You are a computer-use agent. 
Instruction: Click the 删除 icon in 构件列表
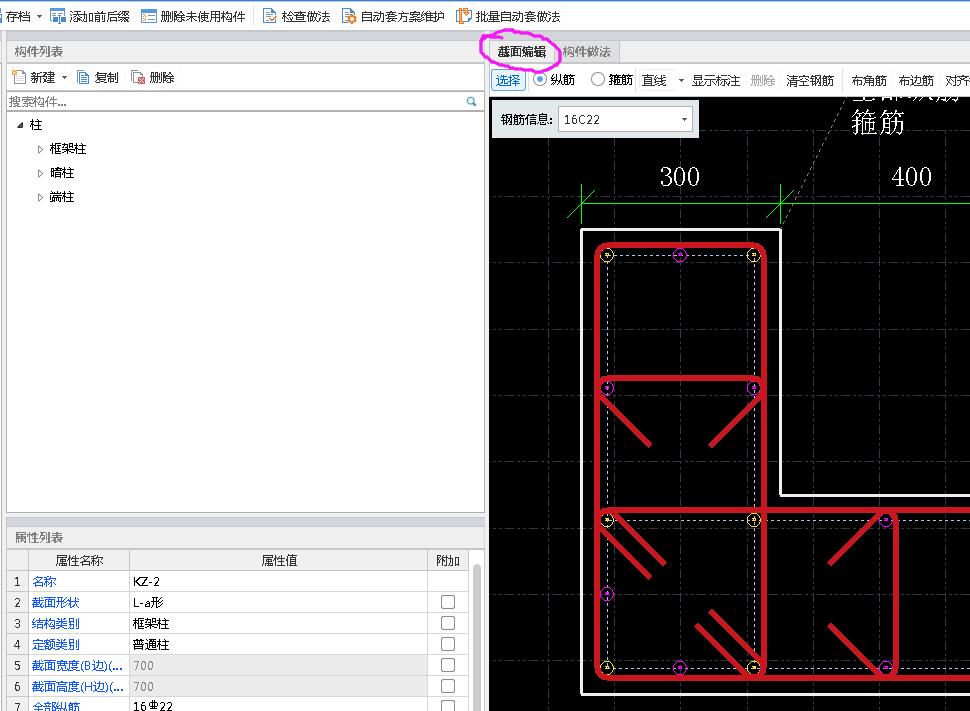click(139, 77)
